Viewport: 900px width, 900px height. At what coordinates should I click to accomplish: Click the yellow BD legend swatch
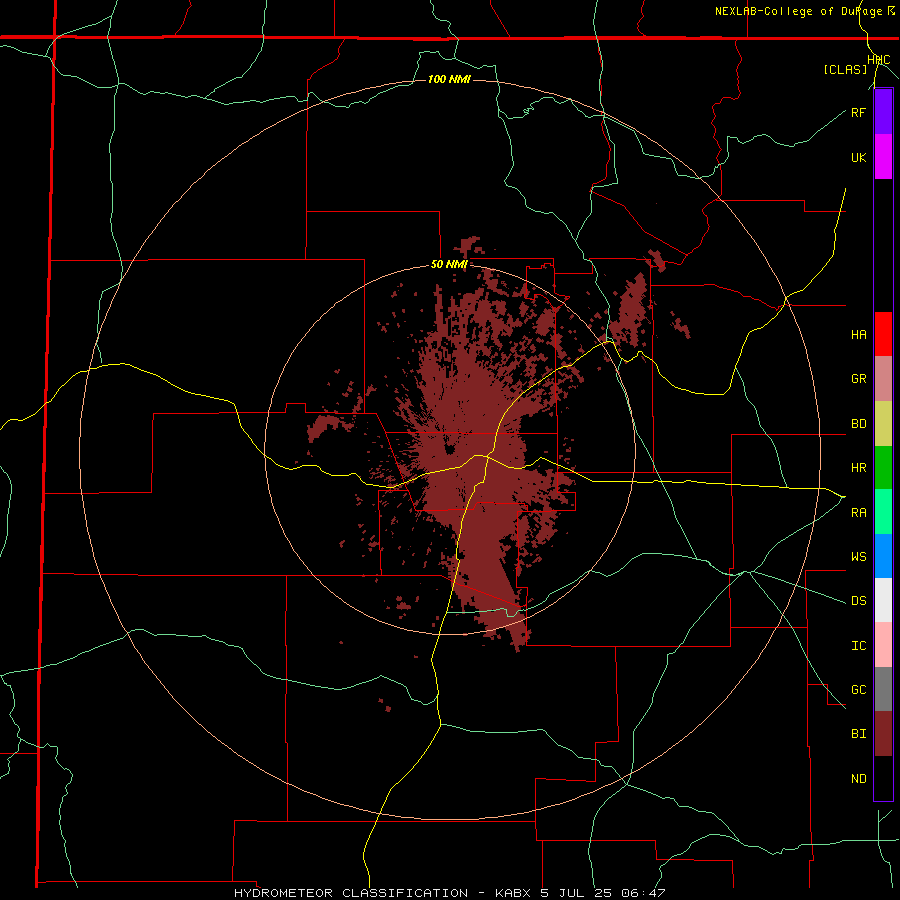point(883,424)
